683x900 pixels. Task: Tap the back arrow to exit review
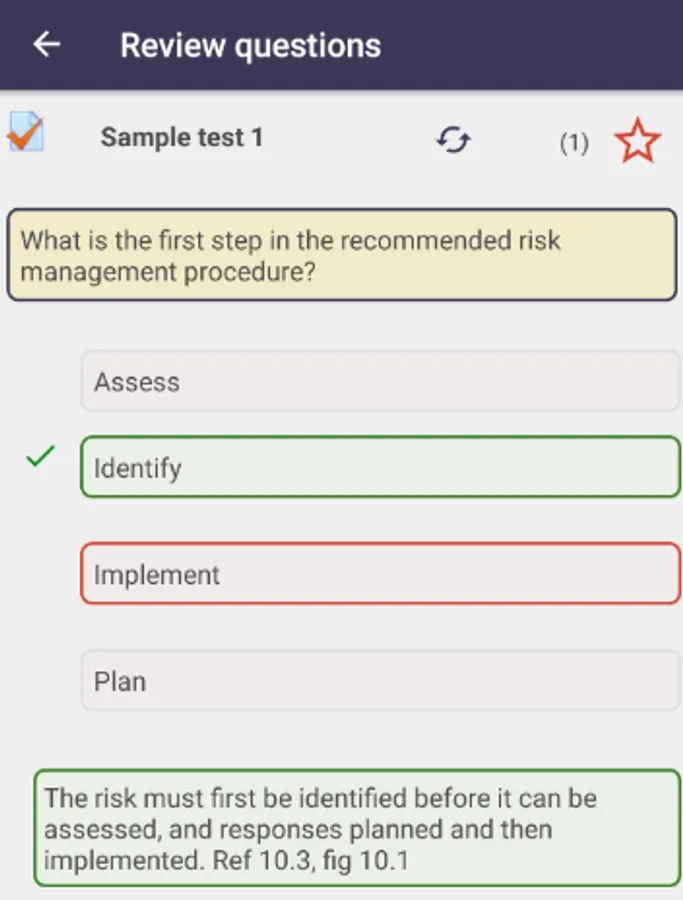46,44
